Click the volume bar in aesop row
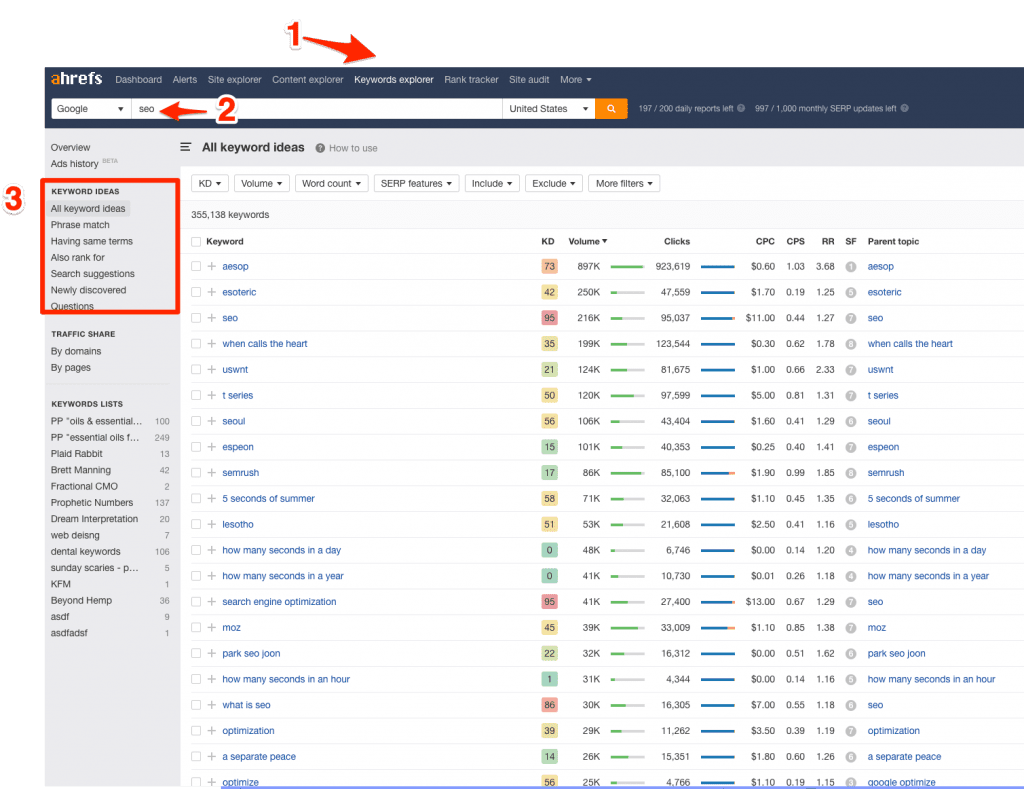The height and width of the screenshot is (789, 1024). [627, 266]
